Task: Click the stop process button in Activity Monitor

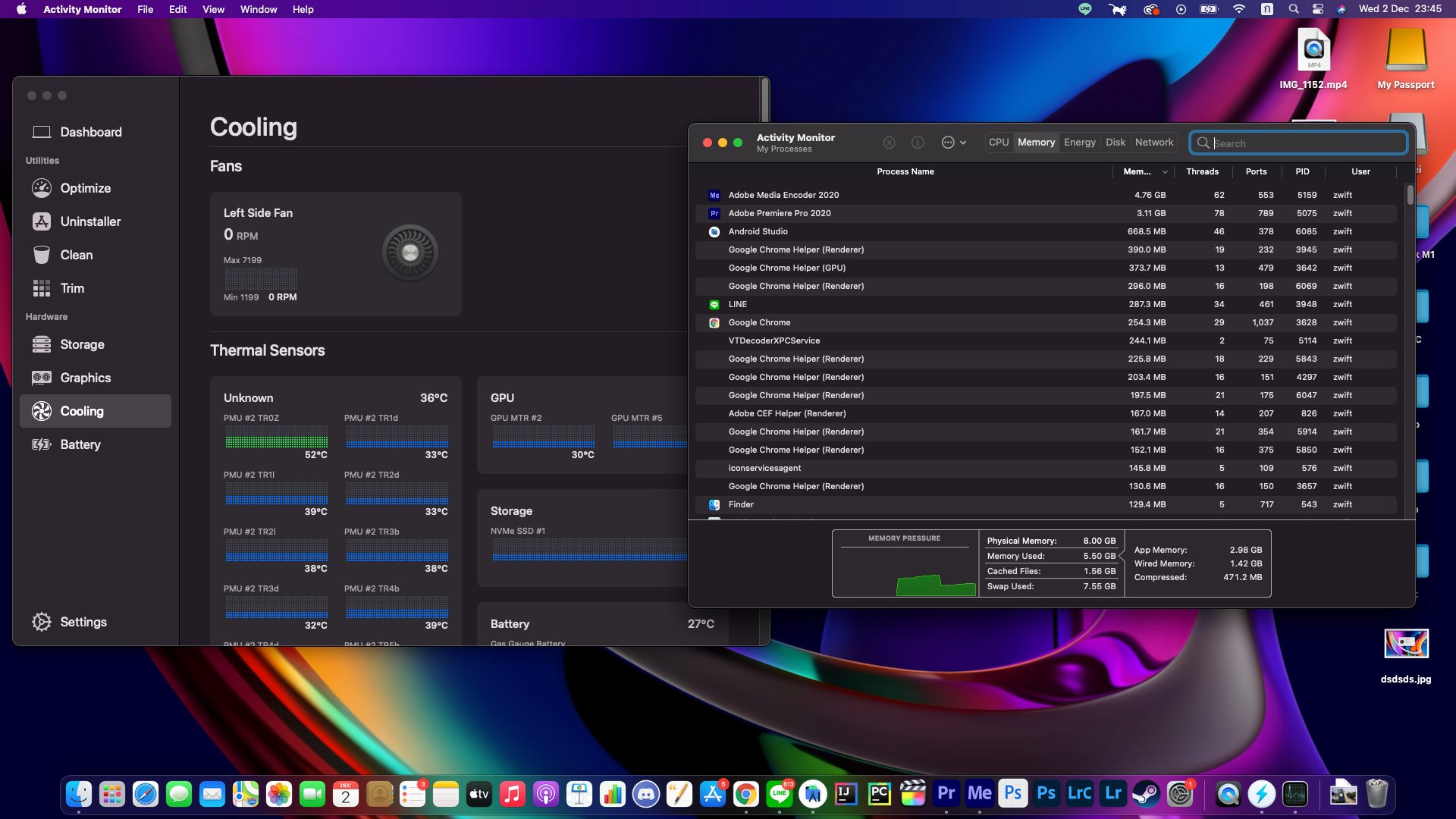Action: tap(890, 143)
